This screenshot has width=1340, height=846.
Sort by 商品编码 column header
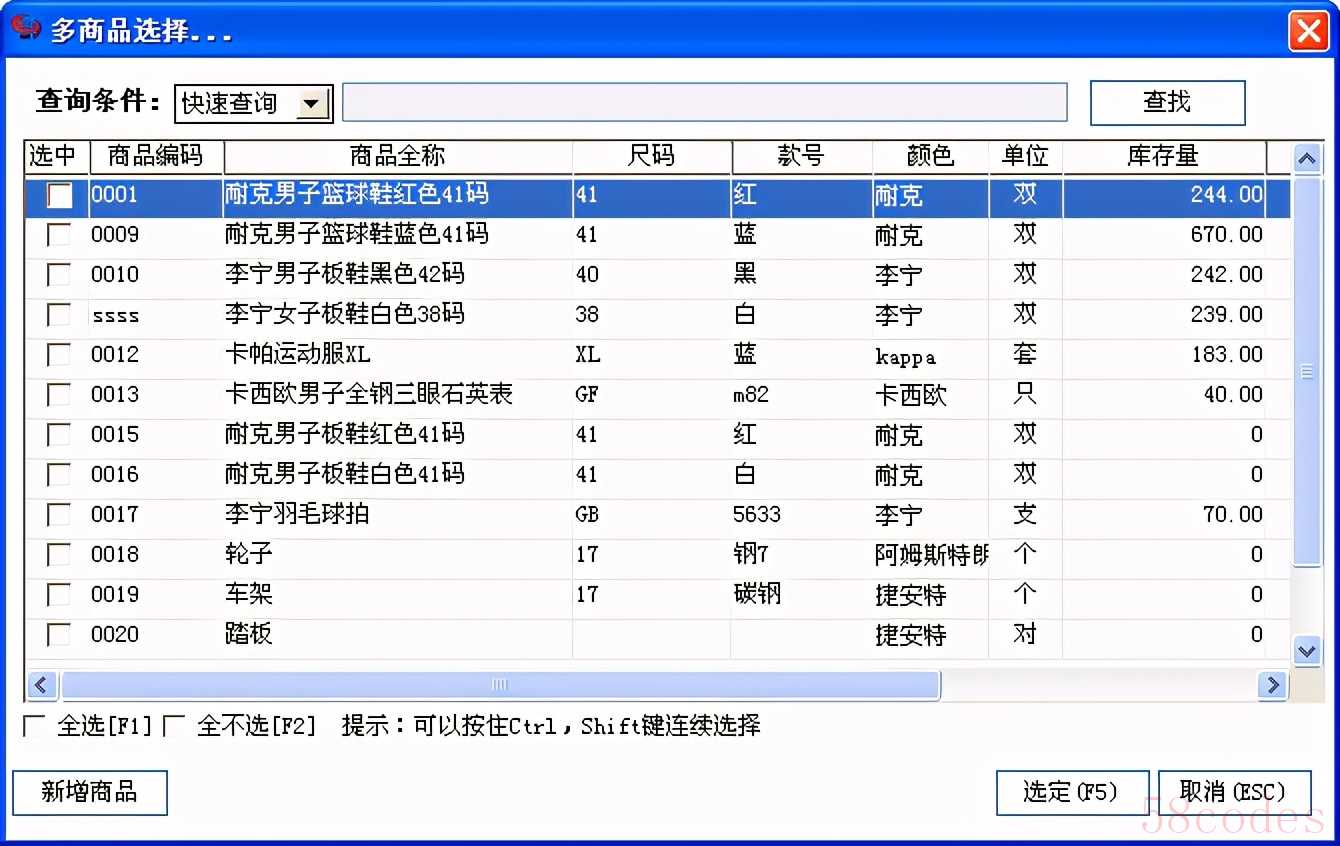point(156,156)
